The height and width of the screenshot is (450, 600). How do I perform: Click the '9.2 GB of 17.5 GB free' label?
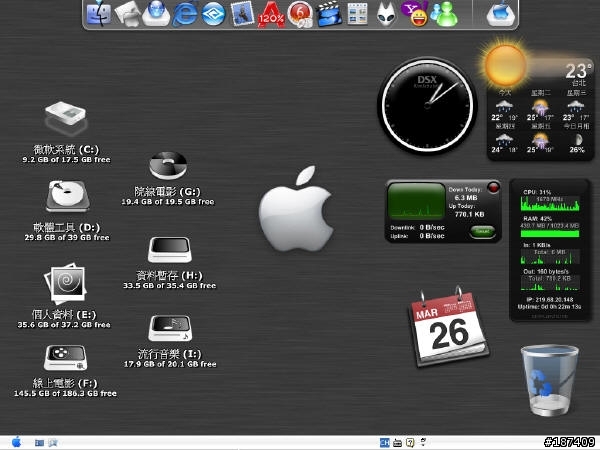pyautogui.click(x=66, y=160)
